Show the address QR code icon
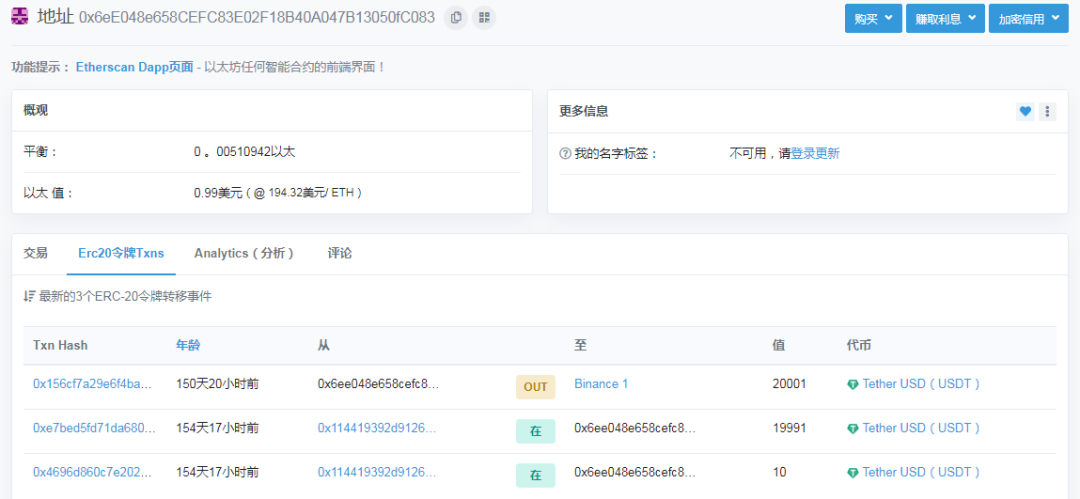1080x499 pixels. pos(484,18)
